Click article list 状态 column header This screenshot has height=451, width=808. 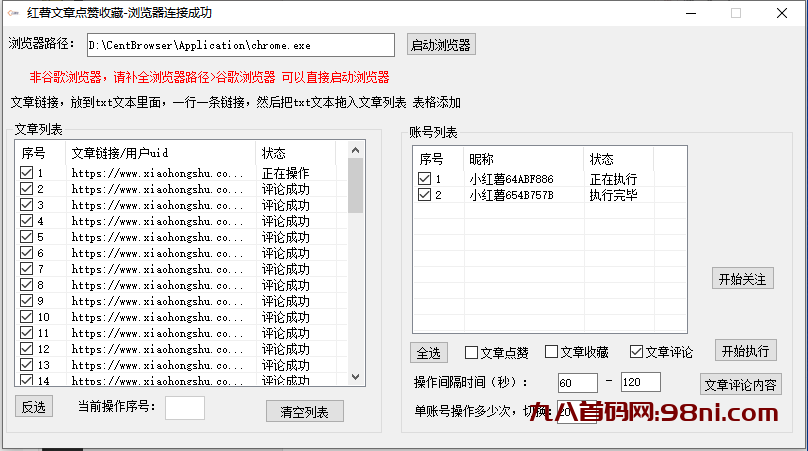(295, 153)
